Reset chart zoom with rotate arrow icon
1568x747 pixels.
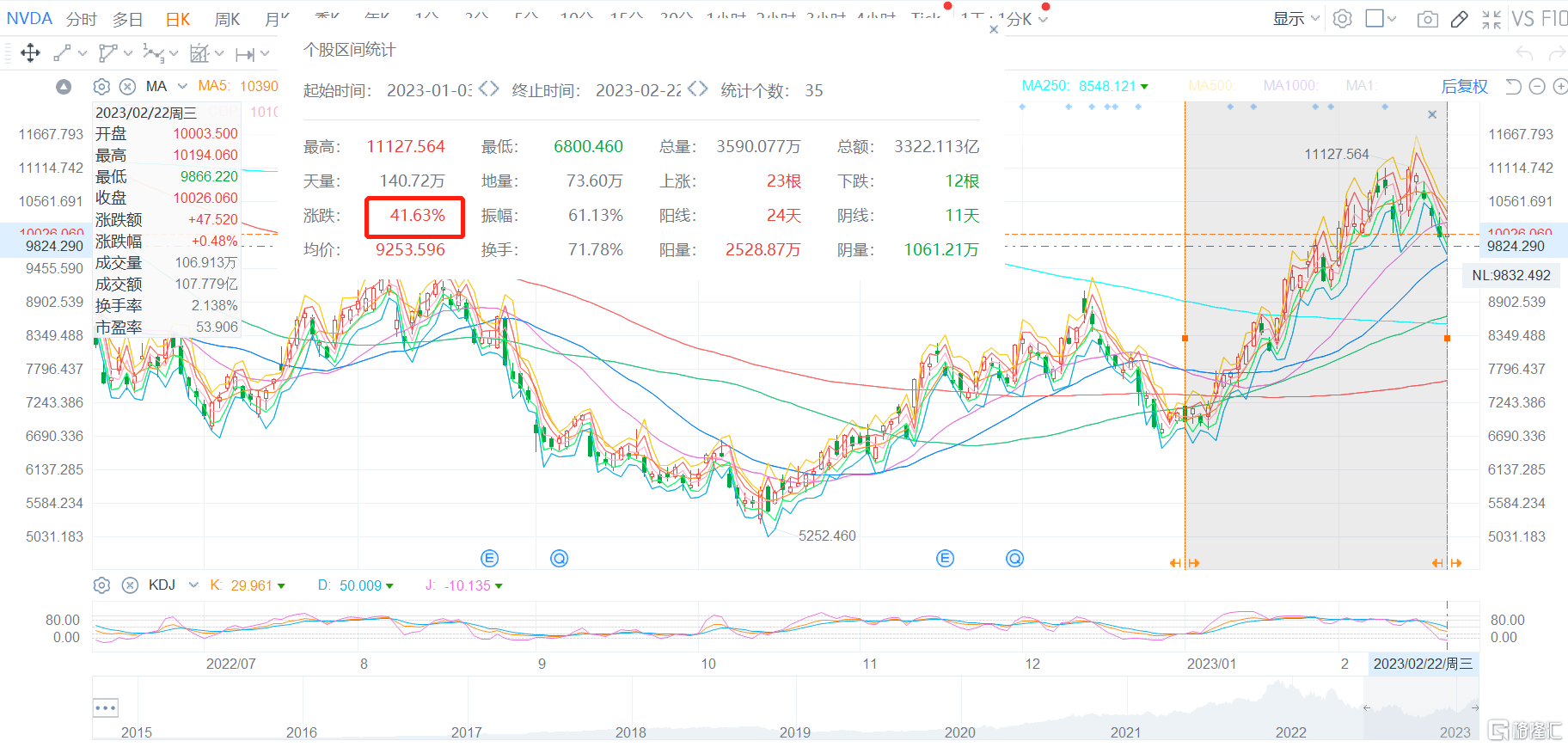[x=1514, y=86]
